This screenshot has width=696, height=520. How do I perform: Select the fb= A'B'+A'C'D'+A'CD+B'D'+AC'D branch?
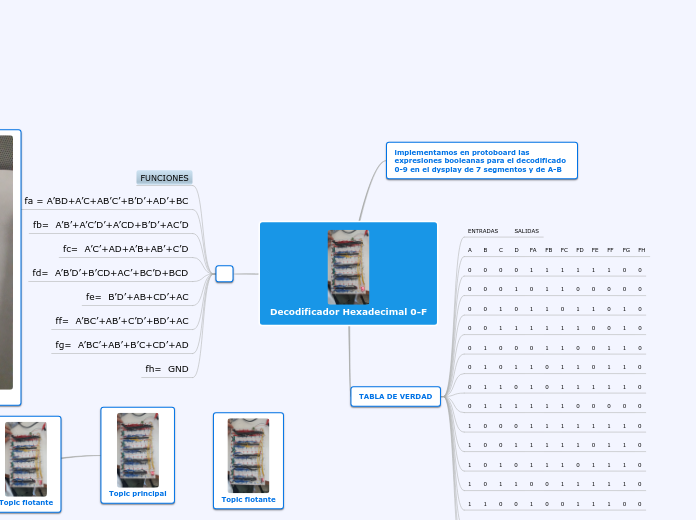pos(111,225)
